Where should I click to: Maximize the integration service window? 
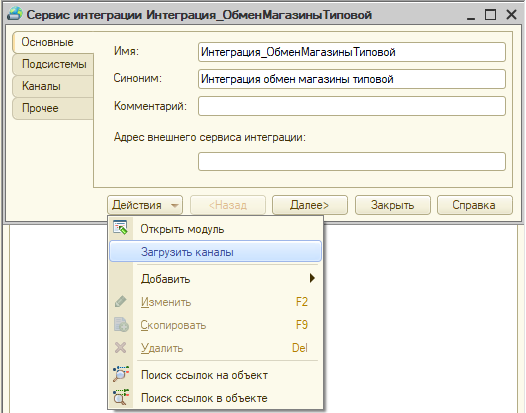click(x=490, y=14)
